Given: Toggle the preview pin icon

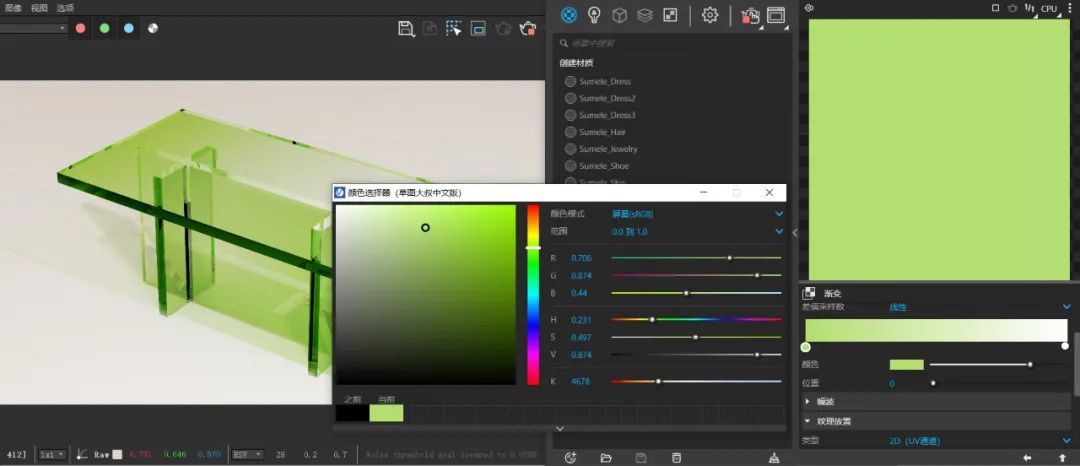Looking at the screenshot, I should pos(809,8).
